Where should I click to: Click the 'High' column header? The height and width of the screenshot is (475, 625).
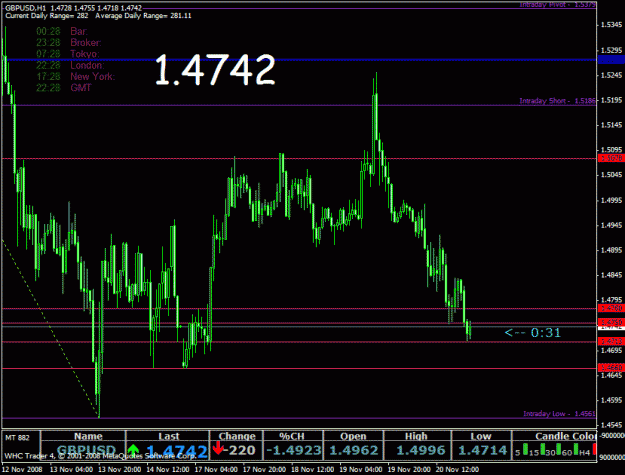point(416,436)
